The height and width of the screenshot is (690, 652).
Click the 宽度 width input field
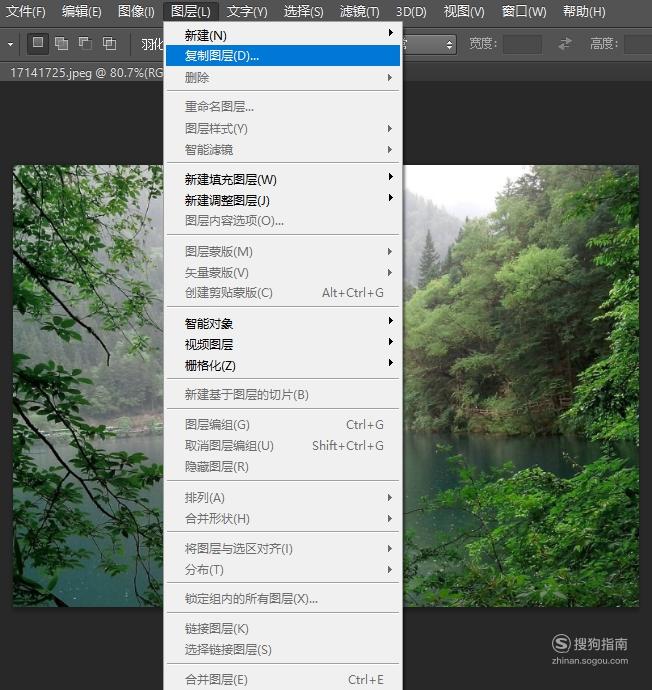coord(522,44)
